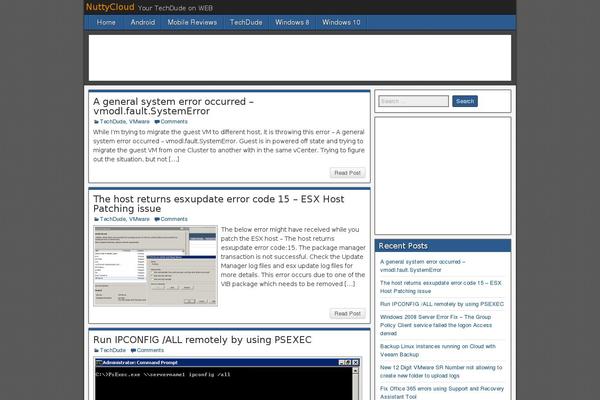Open VMware category of the vmodl.fault post
The image size is (600, 400).
pos(139,122)
